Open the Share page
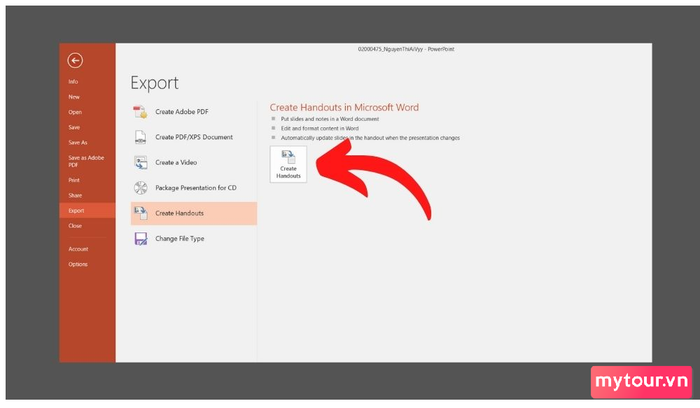This screenshot has width=700, height=408. (x=75, y=195)
